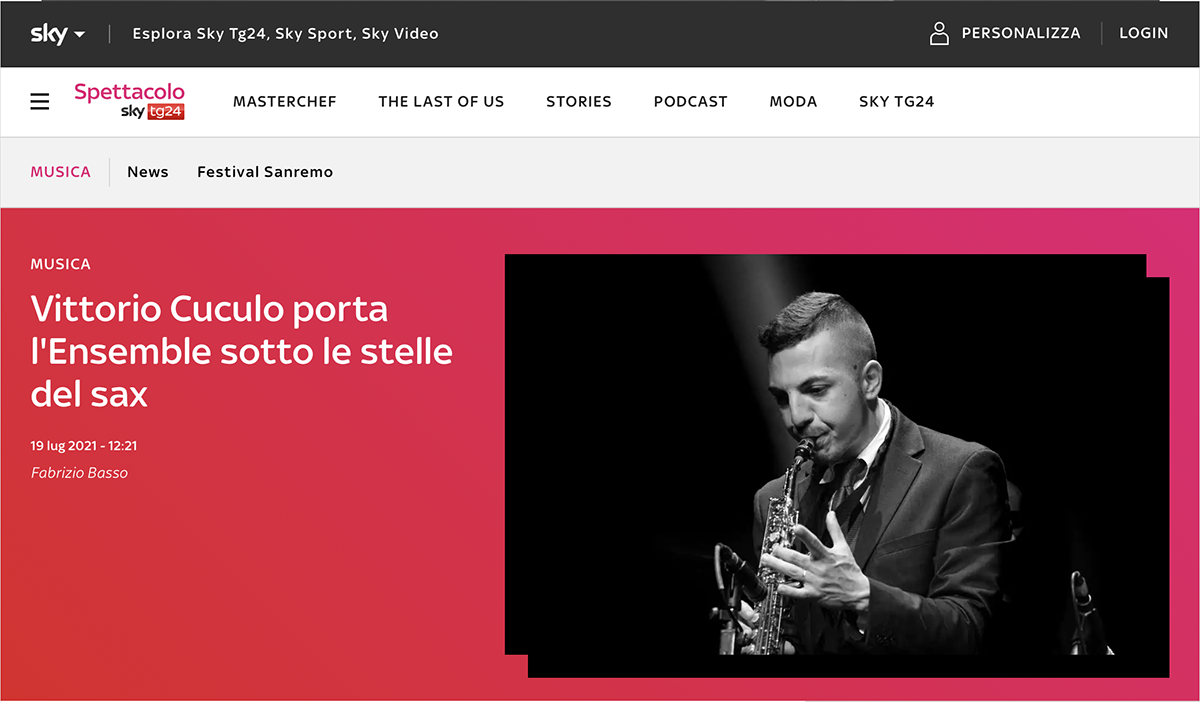This screenshot has width=1200, height=702.
Task: Select STORIES in navigation bar
Action: point(579,102)
